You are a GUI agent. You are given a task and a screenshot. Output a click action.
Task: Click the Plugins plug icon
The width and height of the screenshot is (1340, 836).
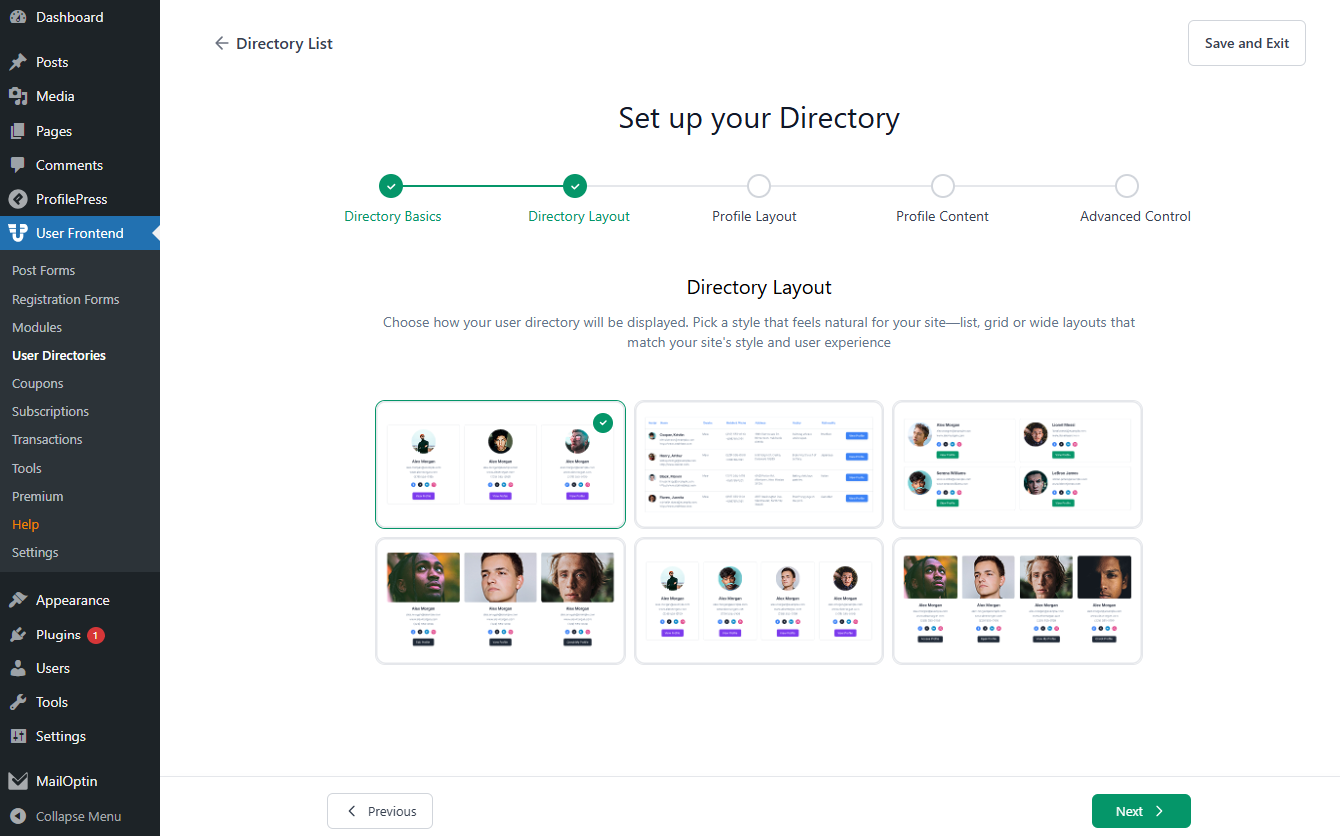click(18, 634)
